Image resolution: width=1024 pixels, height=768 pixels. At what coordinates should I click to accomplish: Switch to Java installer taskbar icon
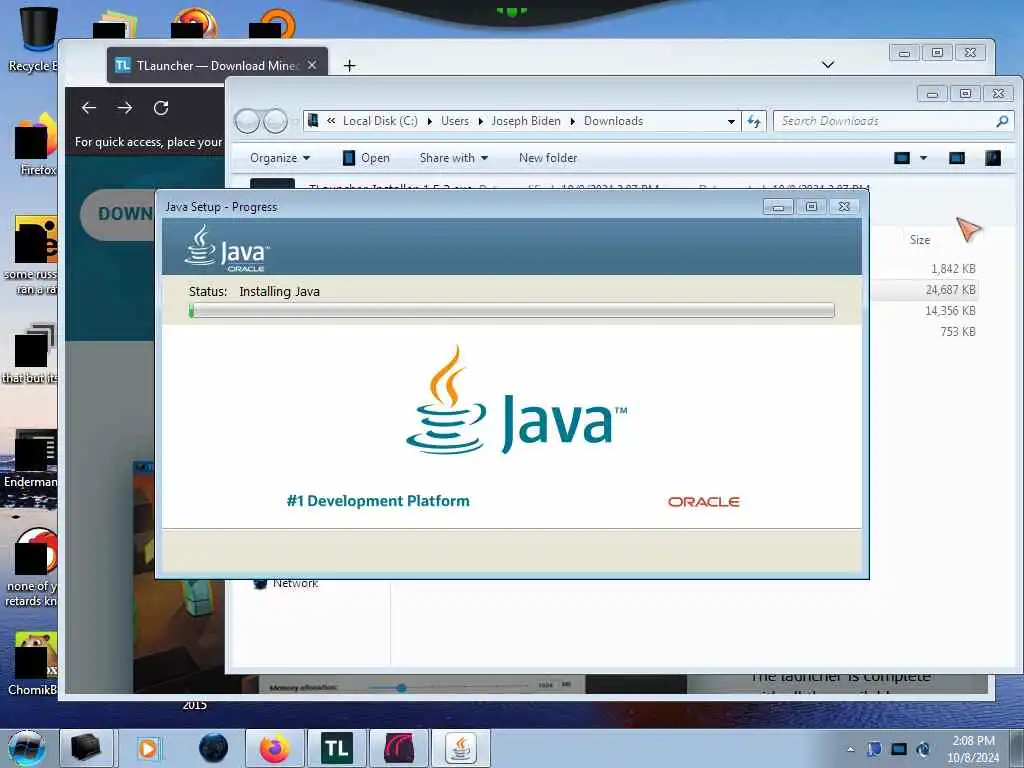click(460, 748)
